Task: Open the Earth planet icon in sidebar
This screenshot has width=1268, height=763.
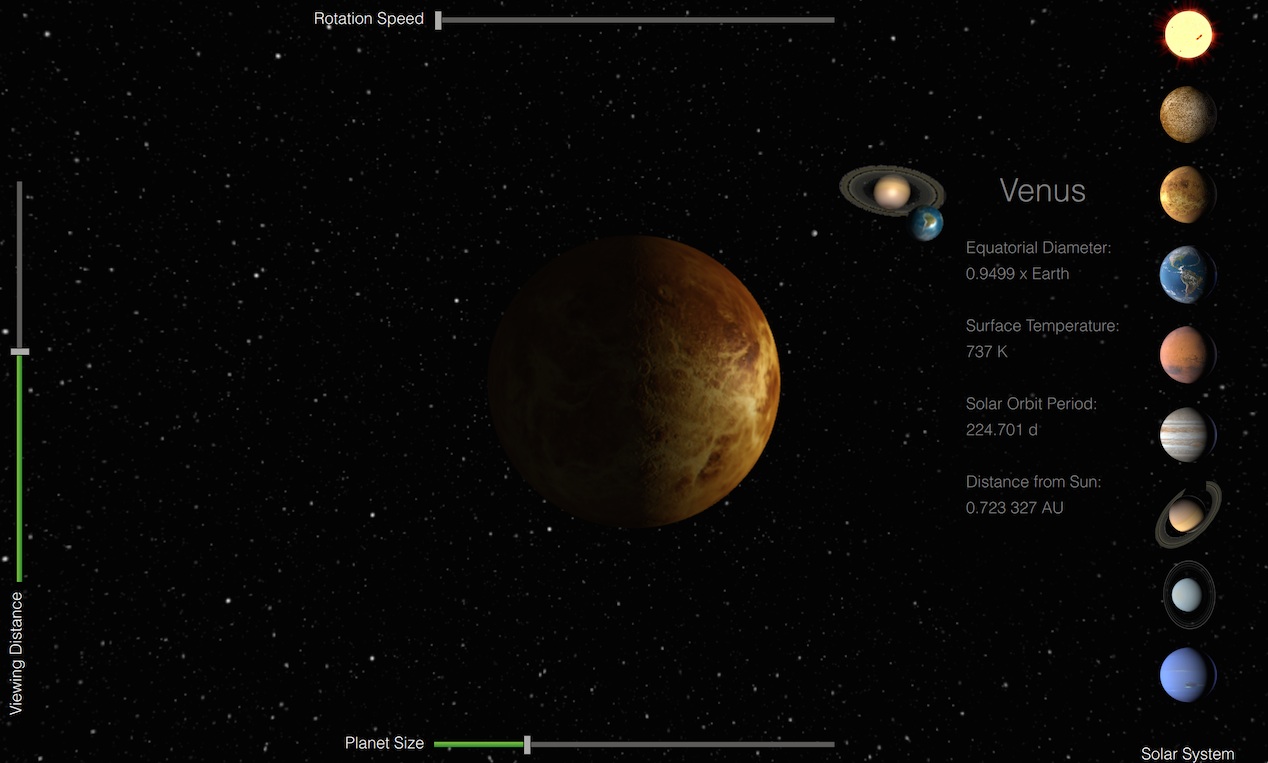Action: 1188,274
